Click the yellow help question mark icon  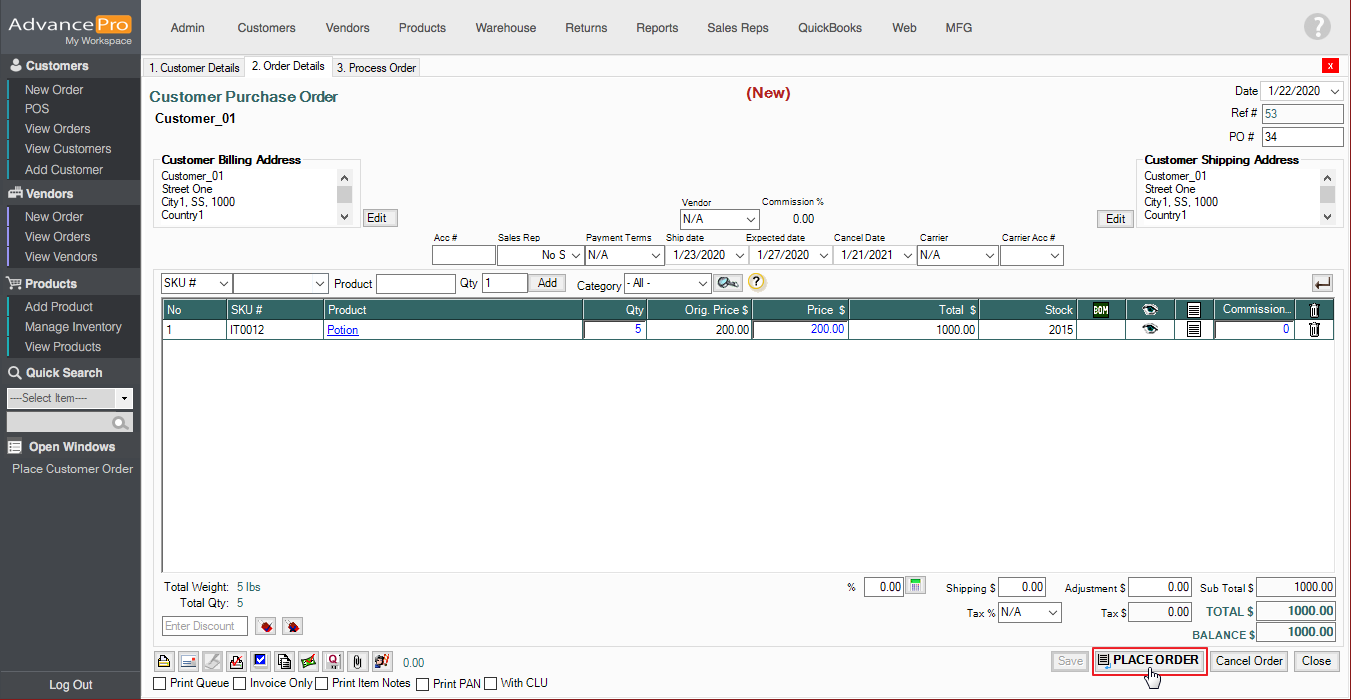[757, 283]
